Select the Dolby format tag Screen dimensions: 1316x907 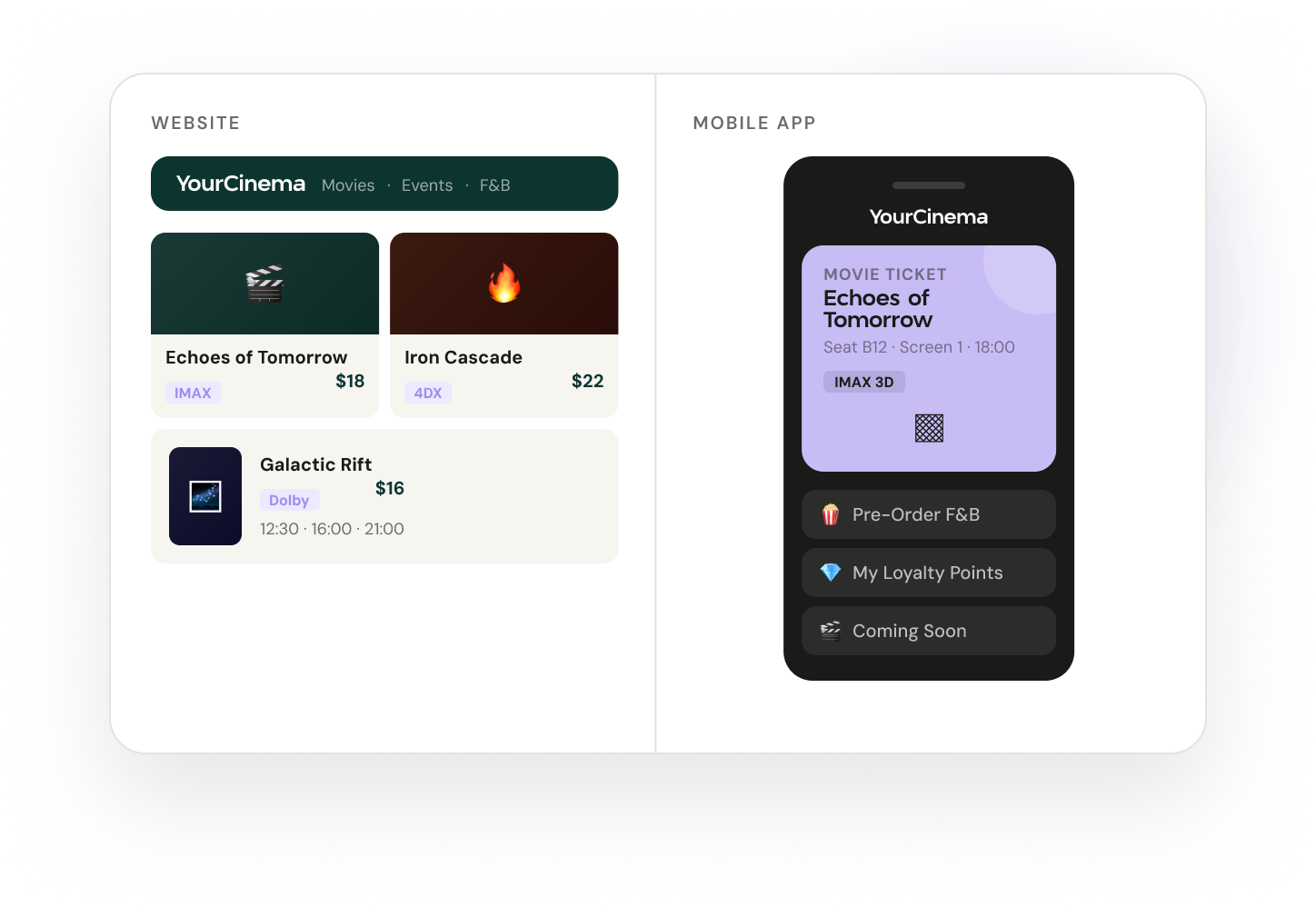click(x=289, y=500)
